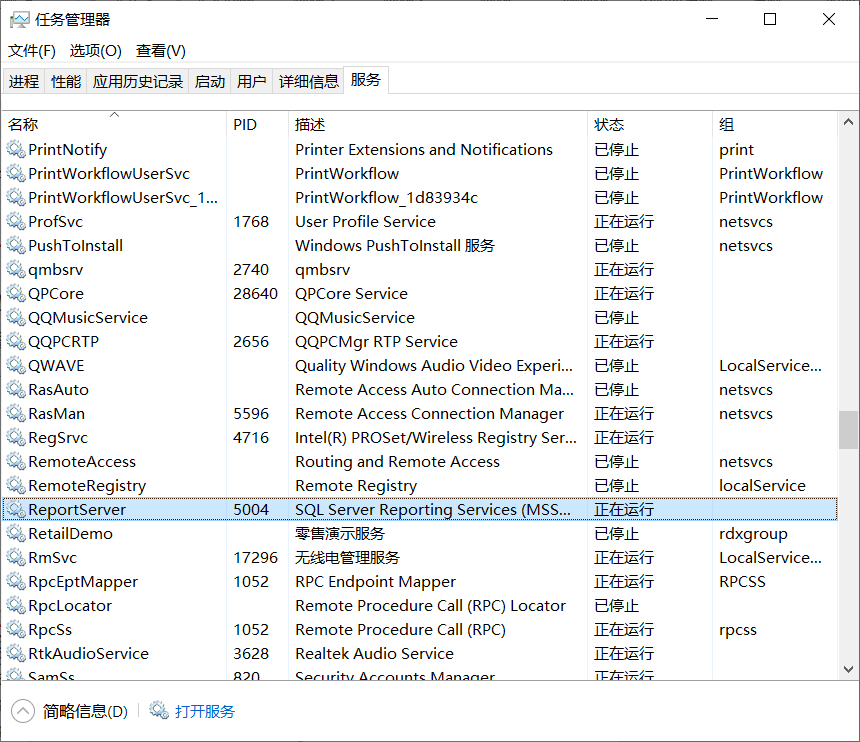The image size is (860, 742).
Task: Click the 打开服务 link
Action: click(205, 712)
